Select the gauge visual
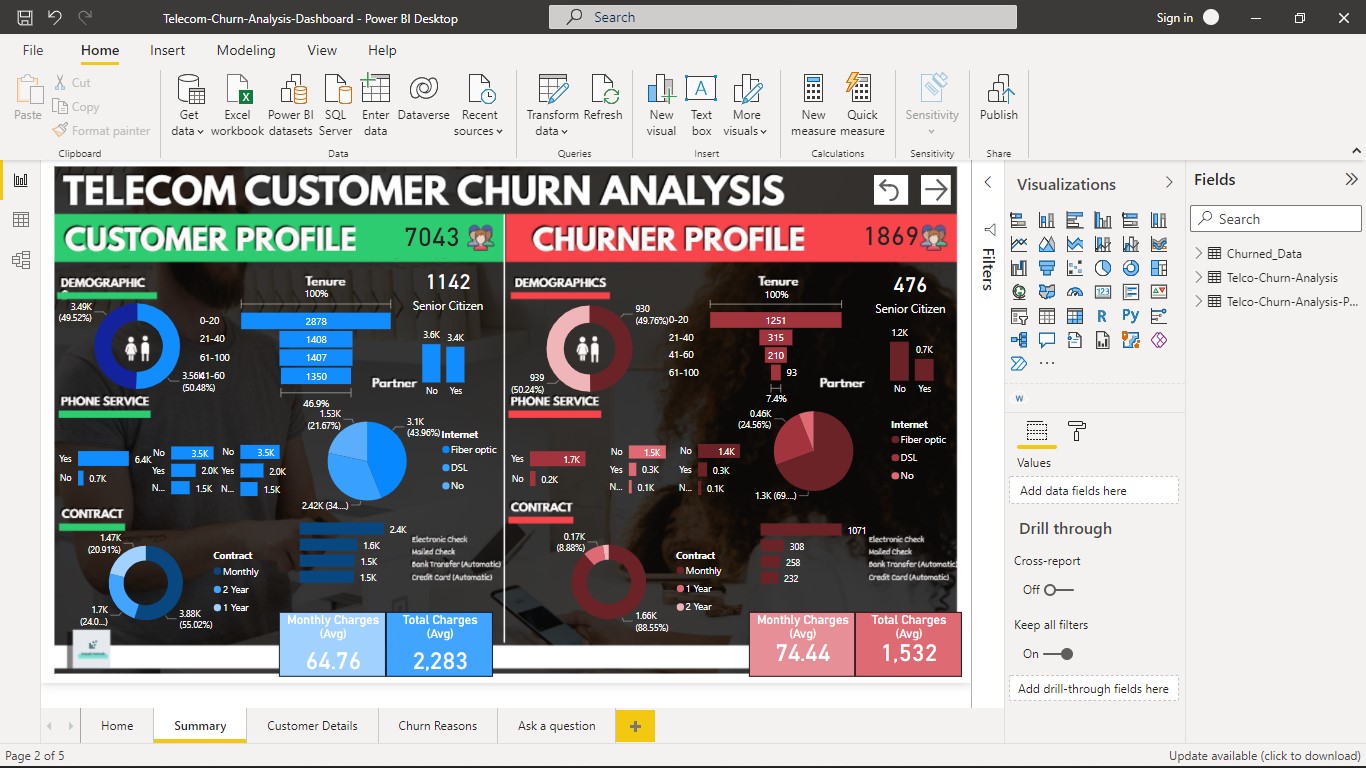The image size is (1366, 768). tap(1075, 292)
